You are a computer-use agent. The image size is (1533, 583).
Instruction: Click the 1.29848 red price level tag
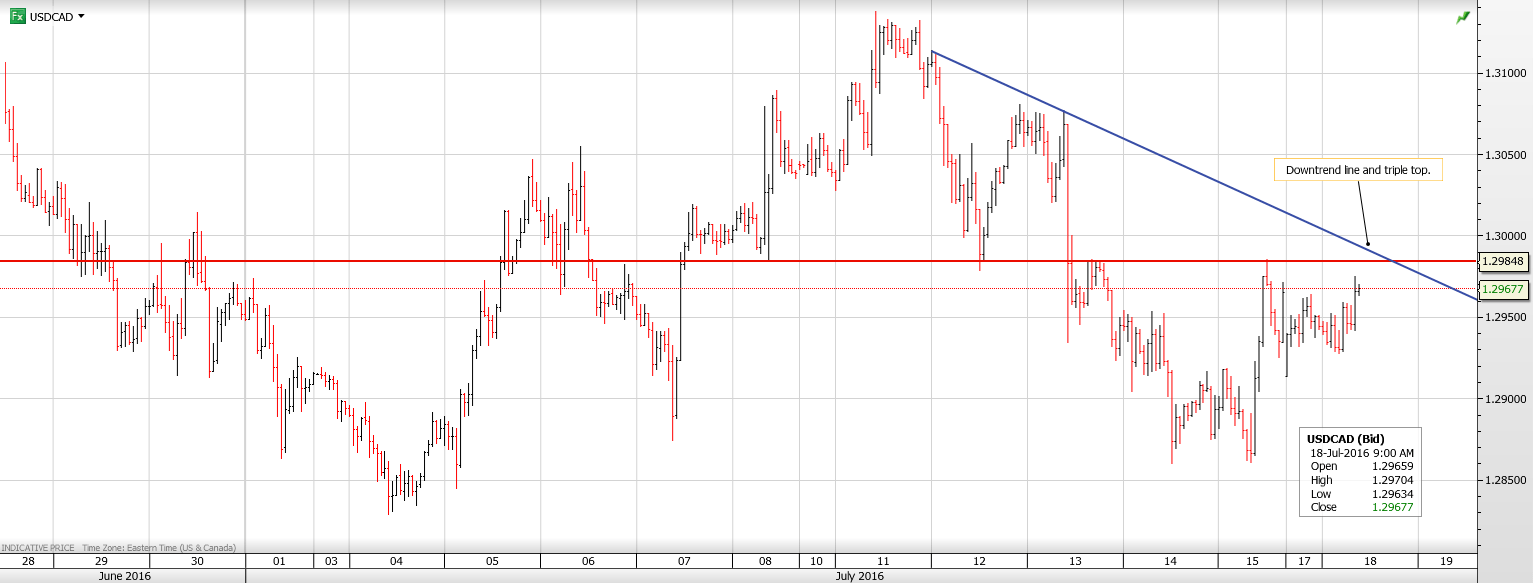pos(1503,261)
